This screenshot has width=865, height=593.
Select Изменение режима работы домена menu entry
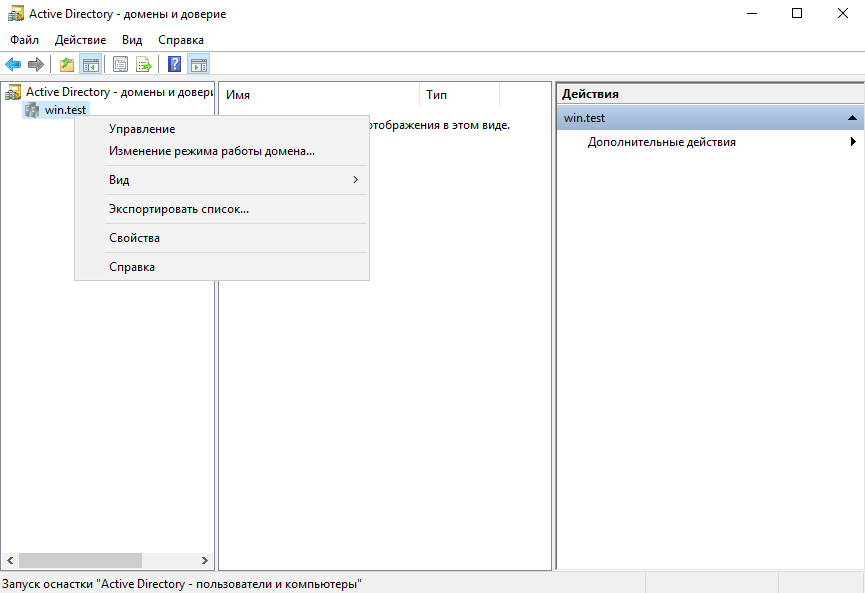211,151
